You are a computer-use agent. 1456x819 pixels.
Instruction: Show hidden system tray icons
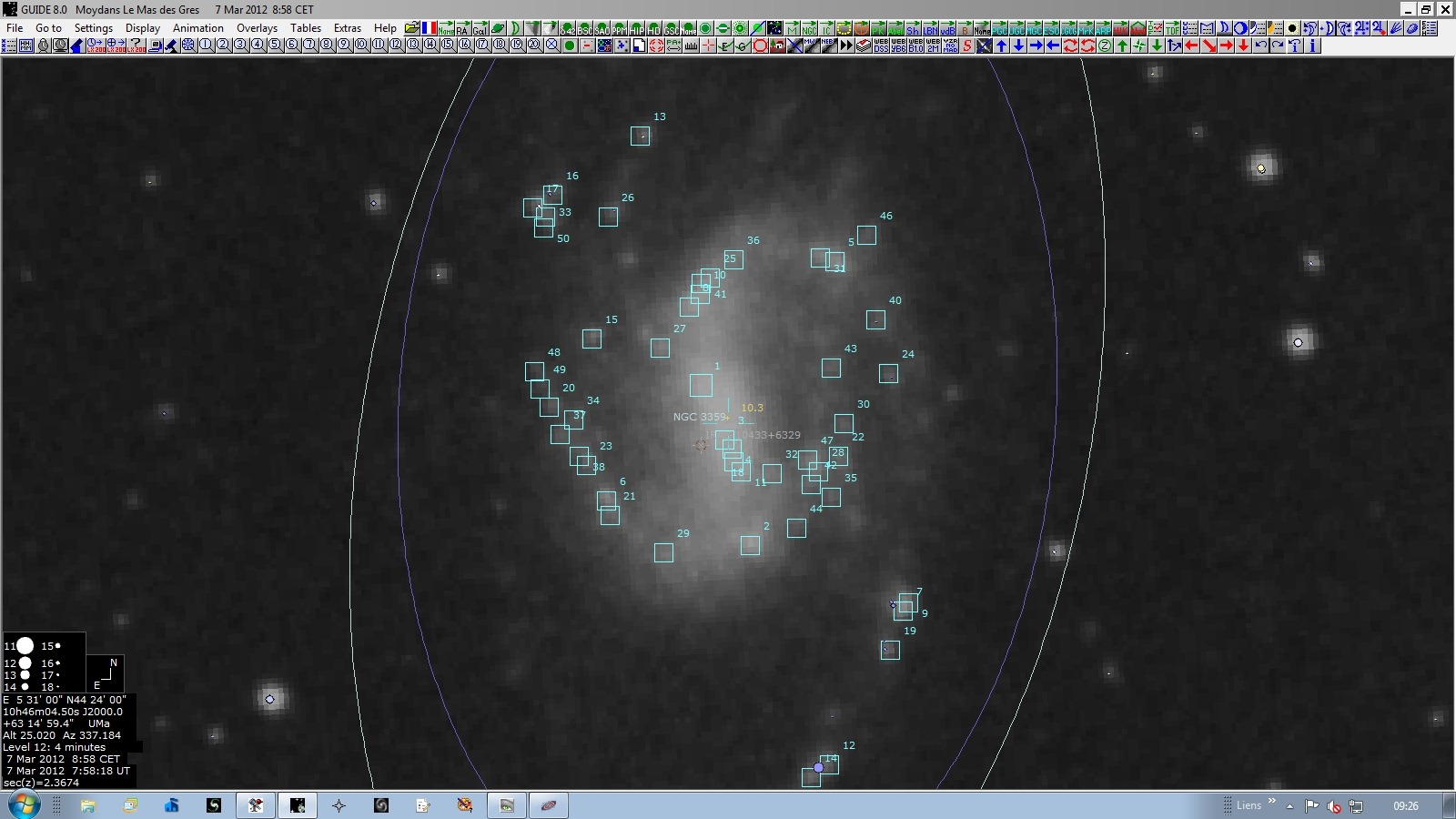pos(1289,805)
